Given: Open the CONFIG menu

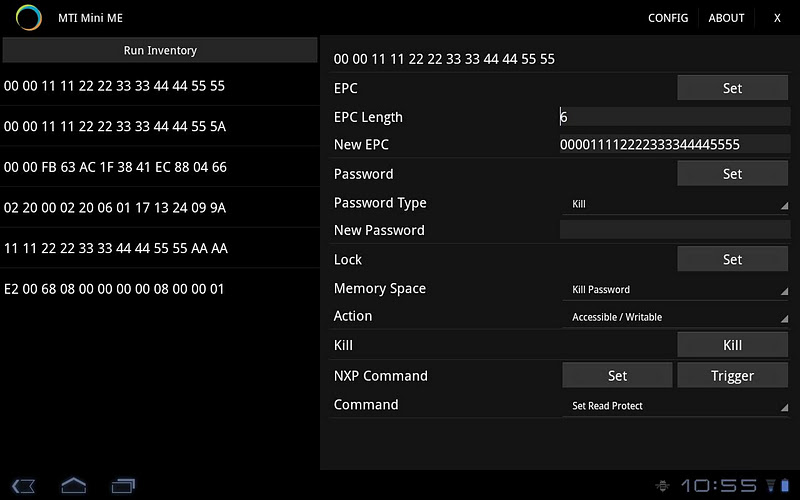Looking at the screenshot, I should click(668, 18).
